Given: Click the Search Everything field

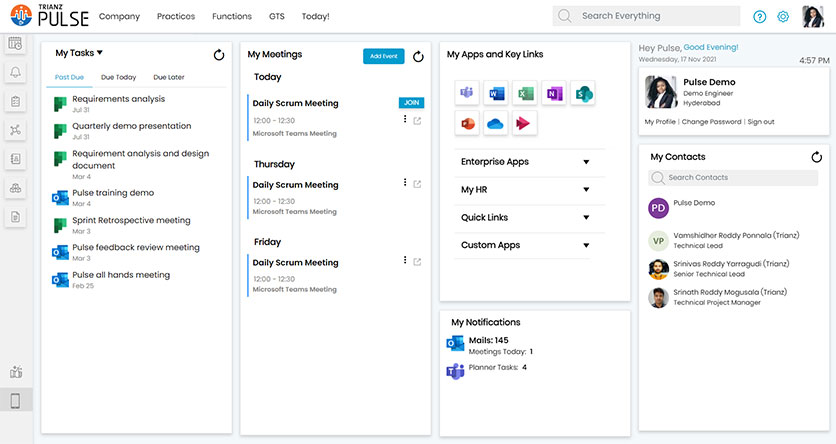Looking at the screenshot, I should tap(646, 16).
